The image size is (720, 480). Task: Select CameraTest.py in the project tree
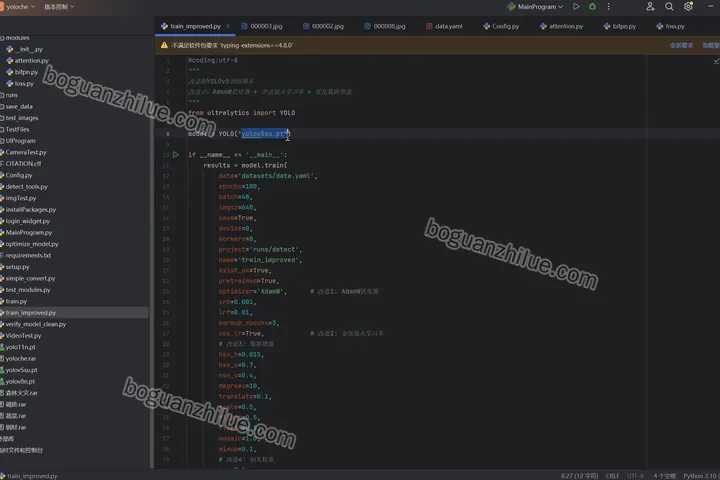click(23, 152)
